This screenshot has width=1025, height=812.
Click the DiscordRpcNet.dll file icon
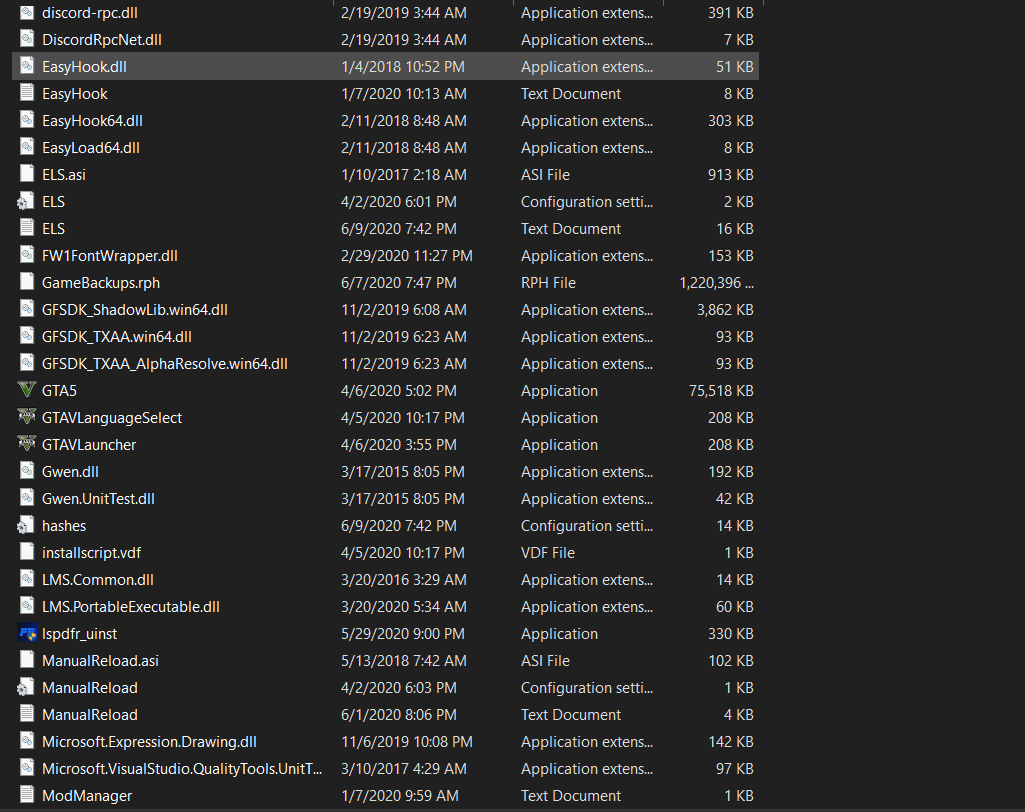pyautogui.click(x=27, y=39)
